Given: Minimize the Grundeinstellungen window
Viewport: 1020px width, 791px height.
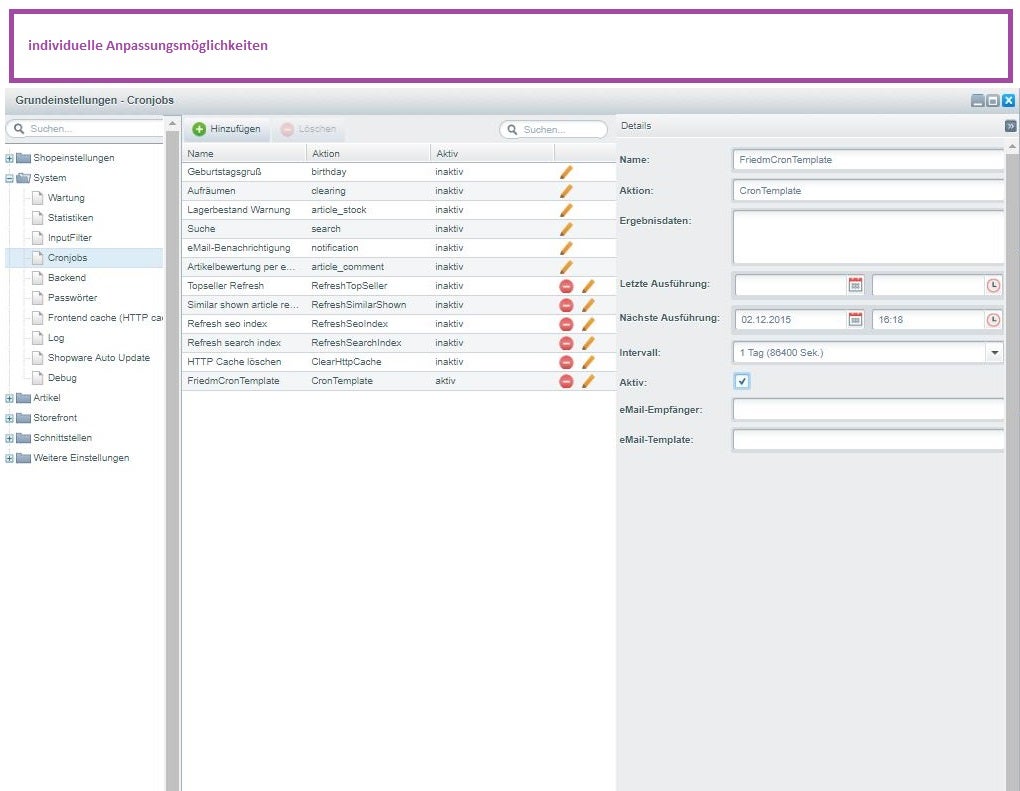Looking at the screenshot, I should [x=978, y=100].
